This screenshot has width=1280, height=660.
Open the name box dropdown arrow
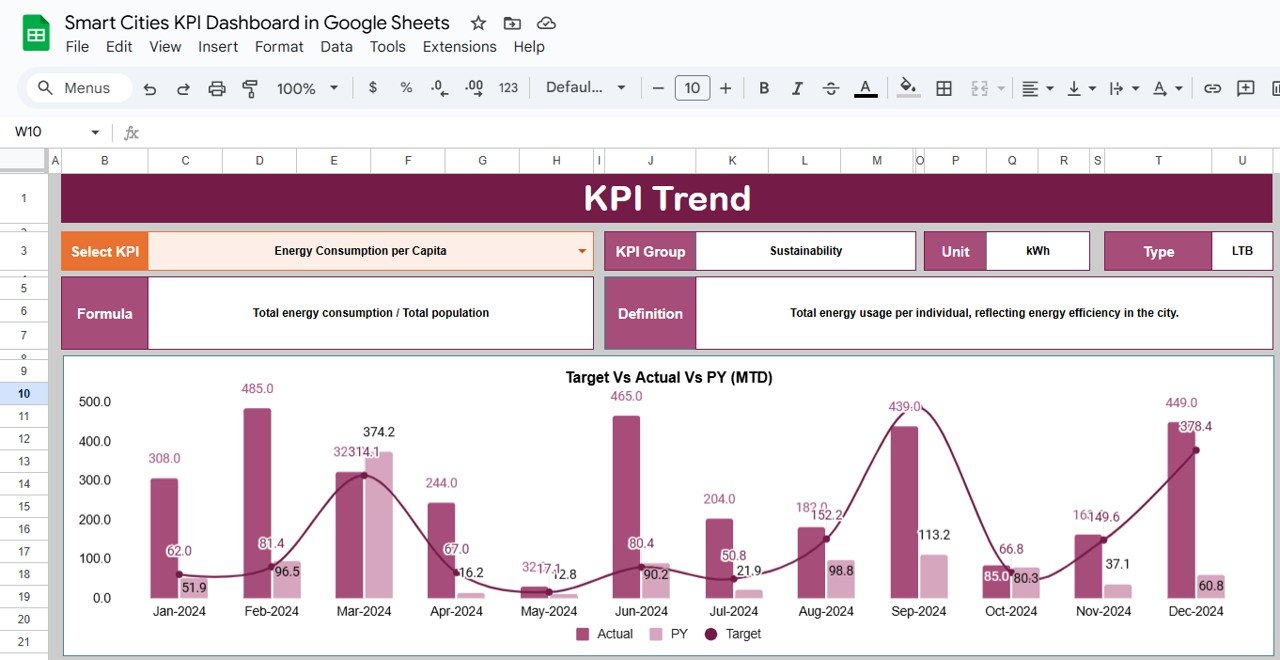(95, 132)
